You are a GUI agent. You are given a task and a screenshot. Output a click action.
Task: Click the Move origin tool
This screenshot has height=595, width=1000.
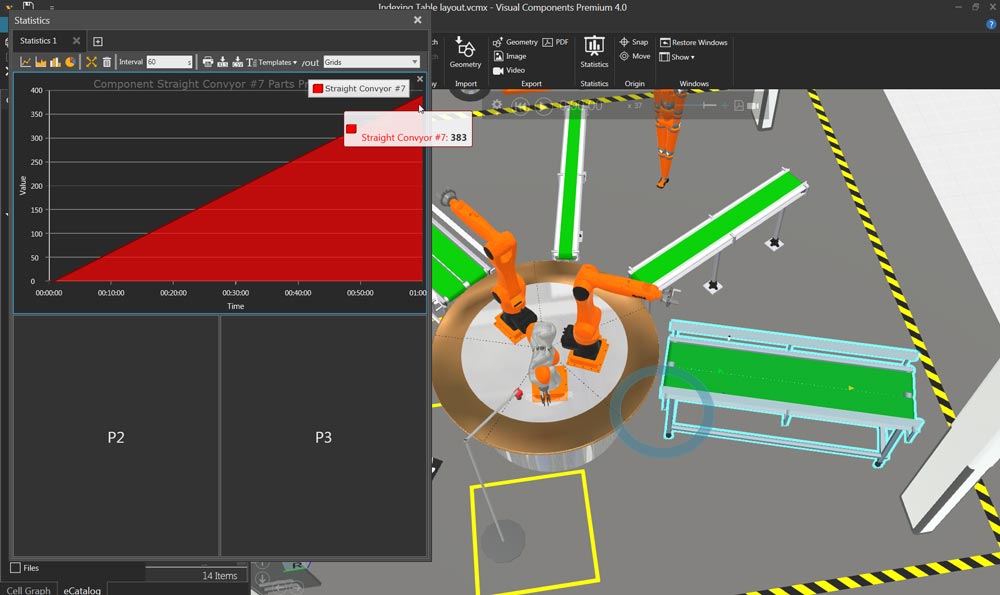[x=635, y=56]
